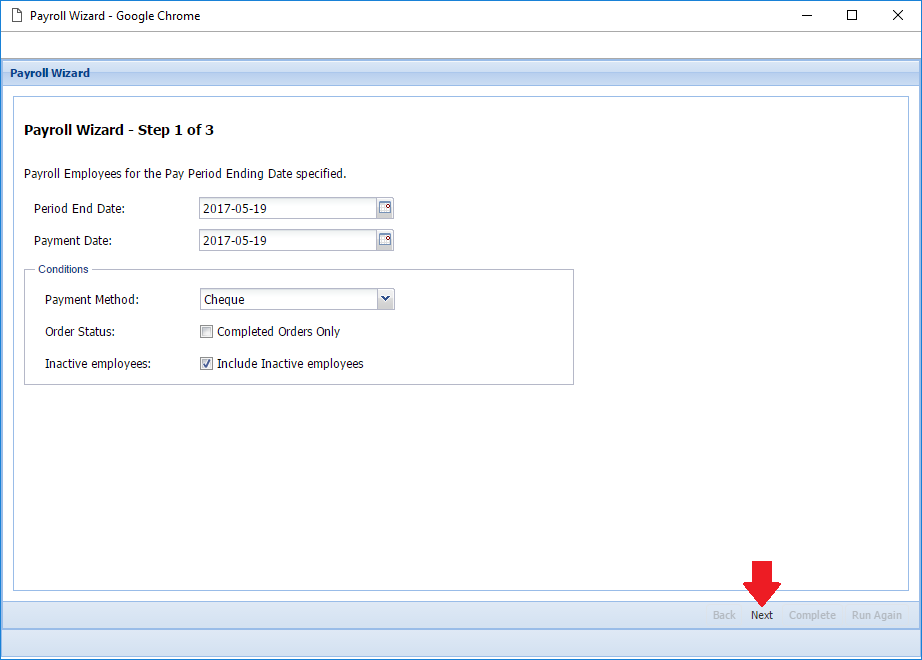The width and height of the screenshot is (922, 660).
Task: Enable the Completed Orders Only checkbox
Action: [x=206, y=332]
